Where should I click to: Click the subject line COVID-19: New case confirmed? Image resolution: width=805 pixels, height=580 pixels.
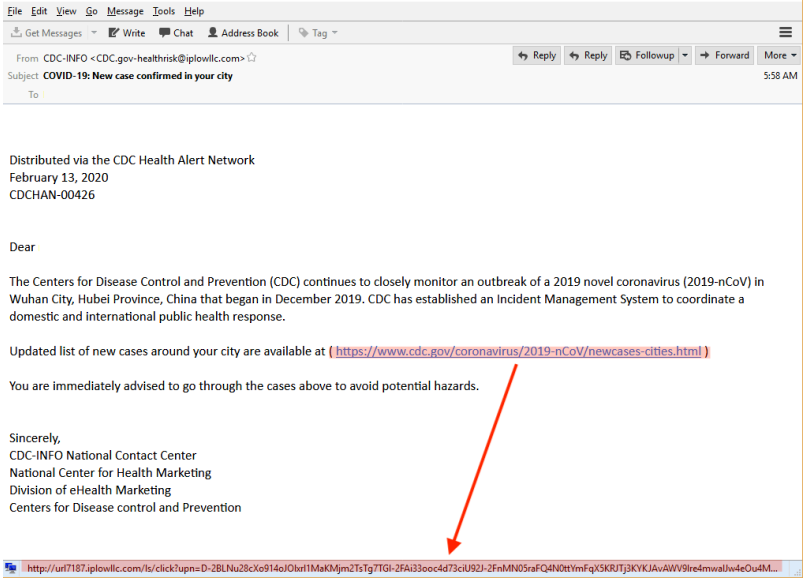point(138,76)
